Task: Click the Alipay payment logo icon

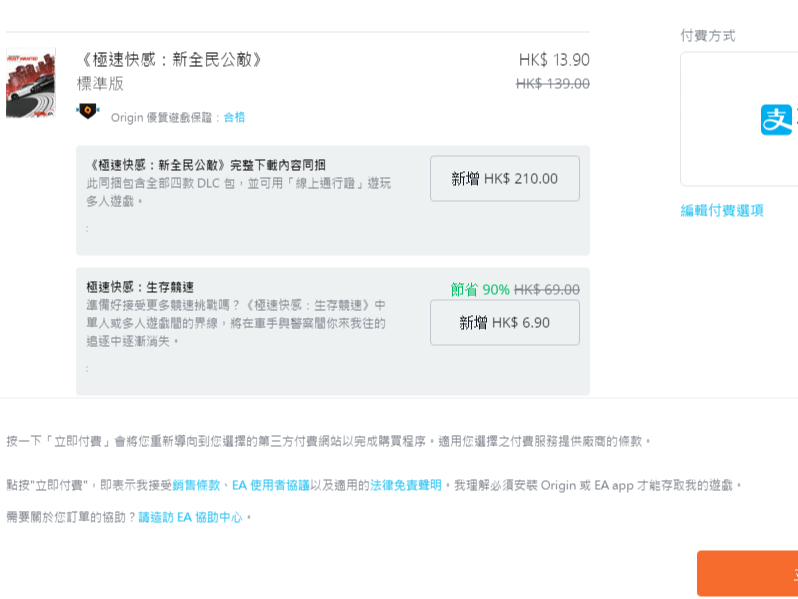Action: (x=776, y=120)
